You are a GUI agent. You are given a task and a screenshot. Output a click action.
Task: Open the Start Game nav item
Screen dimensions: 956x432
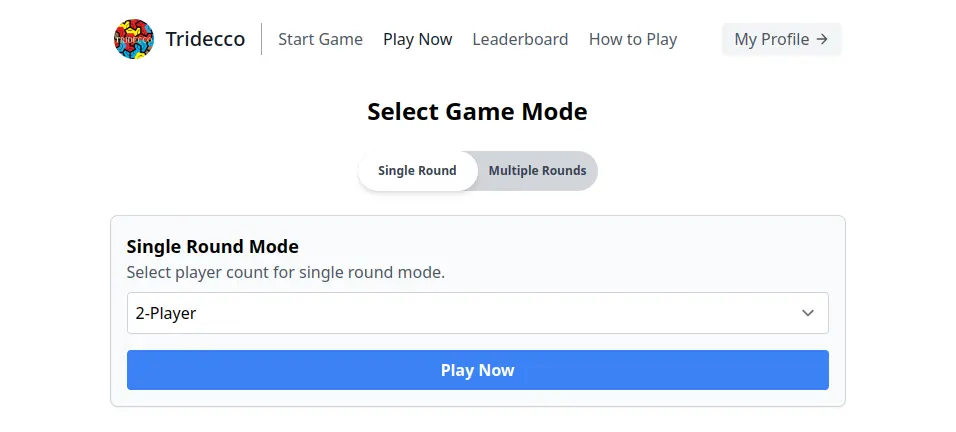point(320,39)
